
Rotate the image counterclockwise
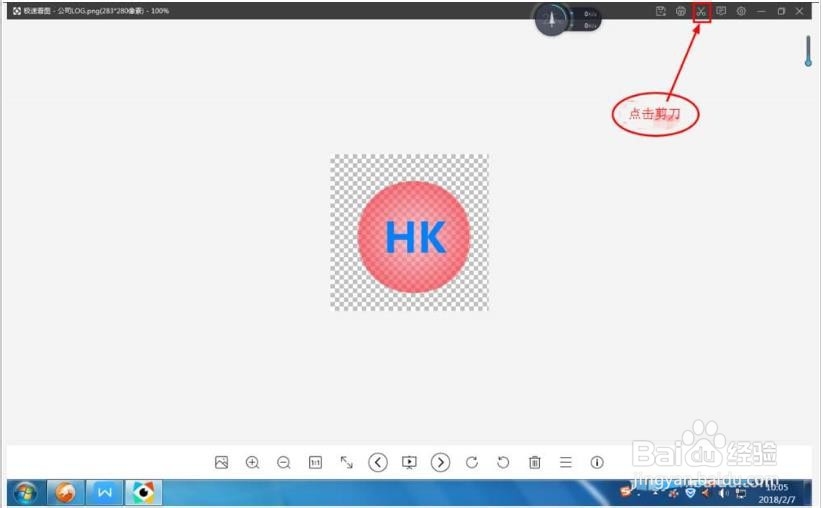[x=503, y=462]
